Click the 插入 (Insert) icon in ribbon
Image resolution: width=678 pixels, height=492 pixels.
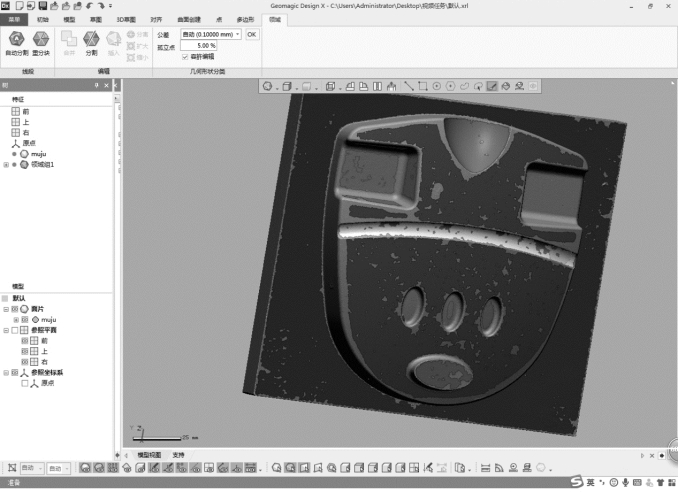(x=114, y=39)
